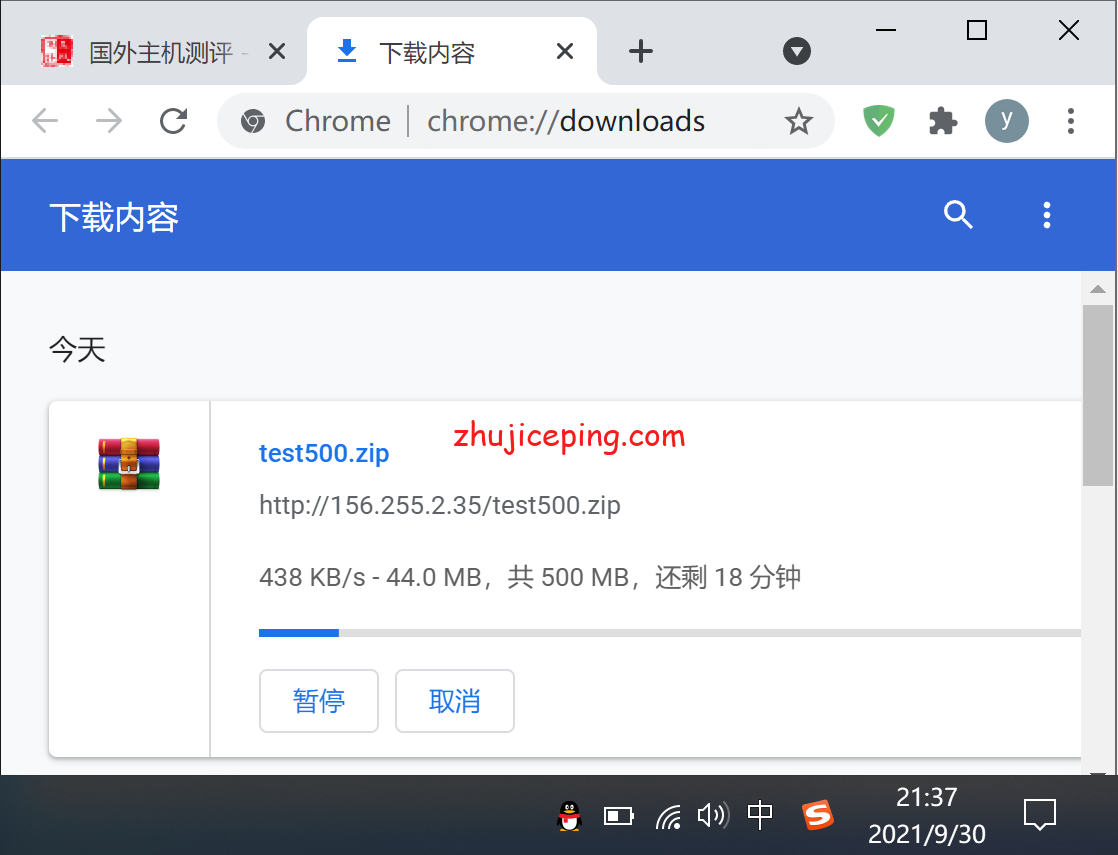Image resolution: width=1118 pixels, height=855 pixels.
Task: Click the WinRAR archive icon of test500.zip
Action: (129, 464)
